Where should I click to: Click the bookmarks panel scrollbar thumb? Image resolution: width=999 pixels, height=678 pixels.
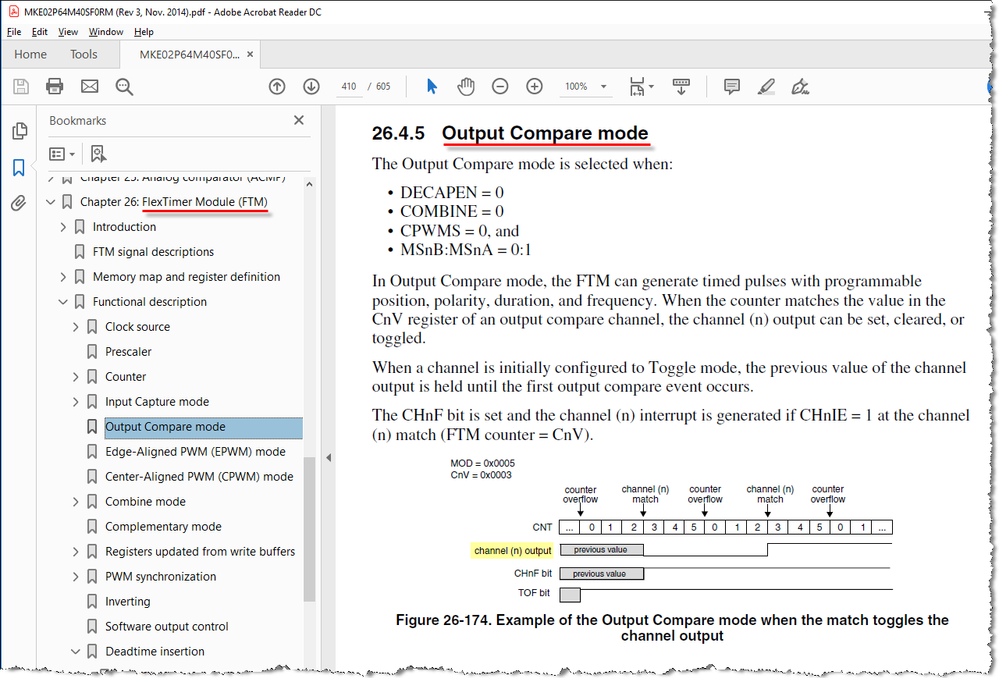310,529
